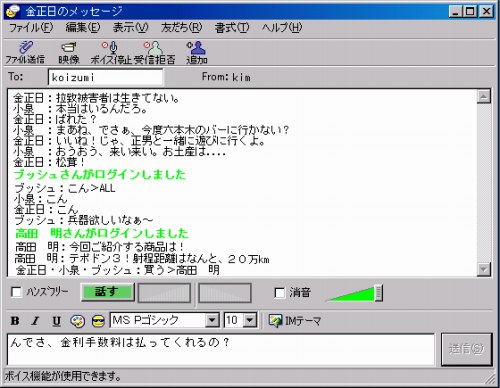Expand the MS Pゴシック font dropdown
The image size is (500, 388).
tap(212, 320)
